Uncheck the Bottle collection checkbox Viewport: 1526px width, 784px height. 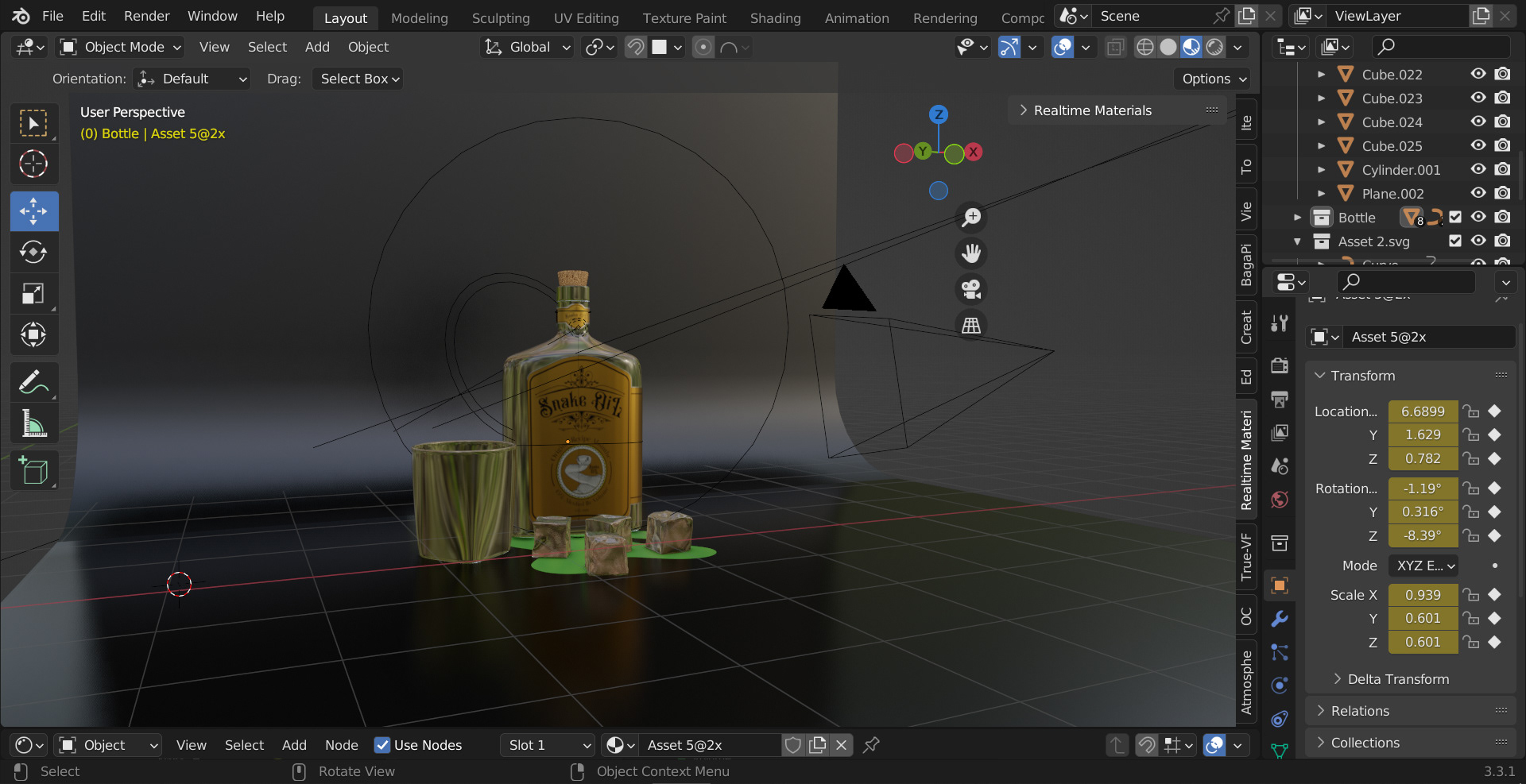coord(1455,217)
